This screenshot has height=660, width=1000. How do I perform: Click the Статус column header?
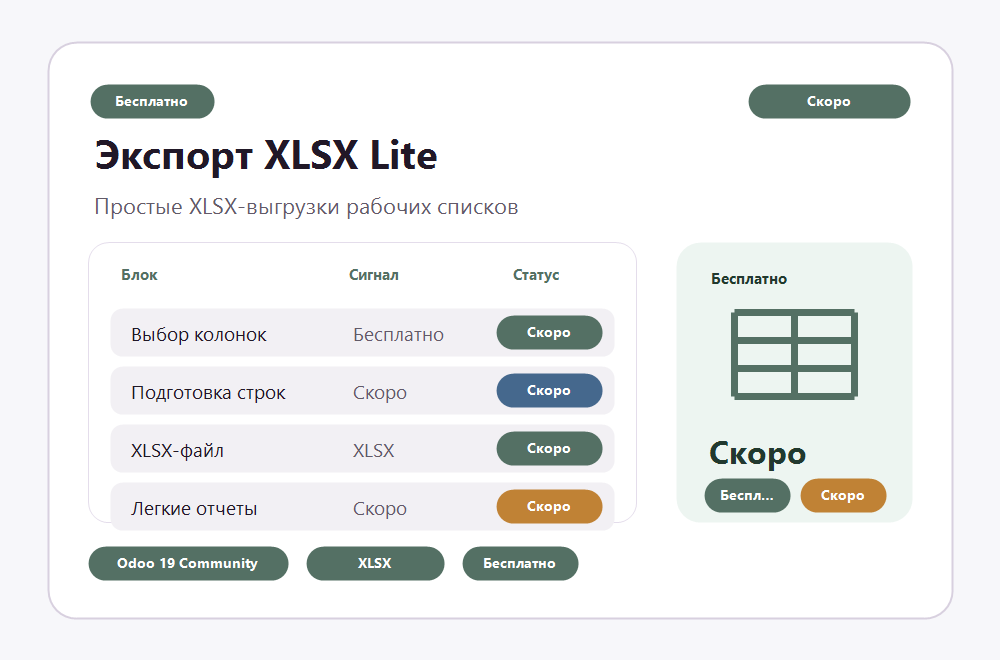[x=536, y=275]
